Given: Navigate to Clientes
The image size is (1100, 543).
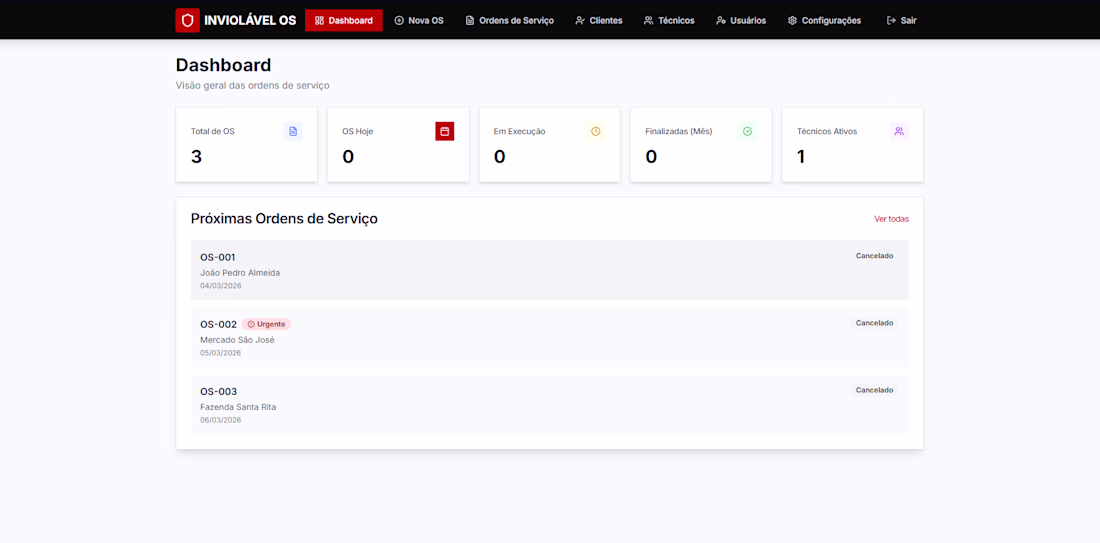Looking at the screenshot, I should [x=599, y=20].
